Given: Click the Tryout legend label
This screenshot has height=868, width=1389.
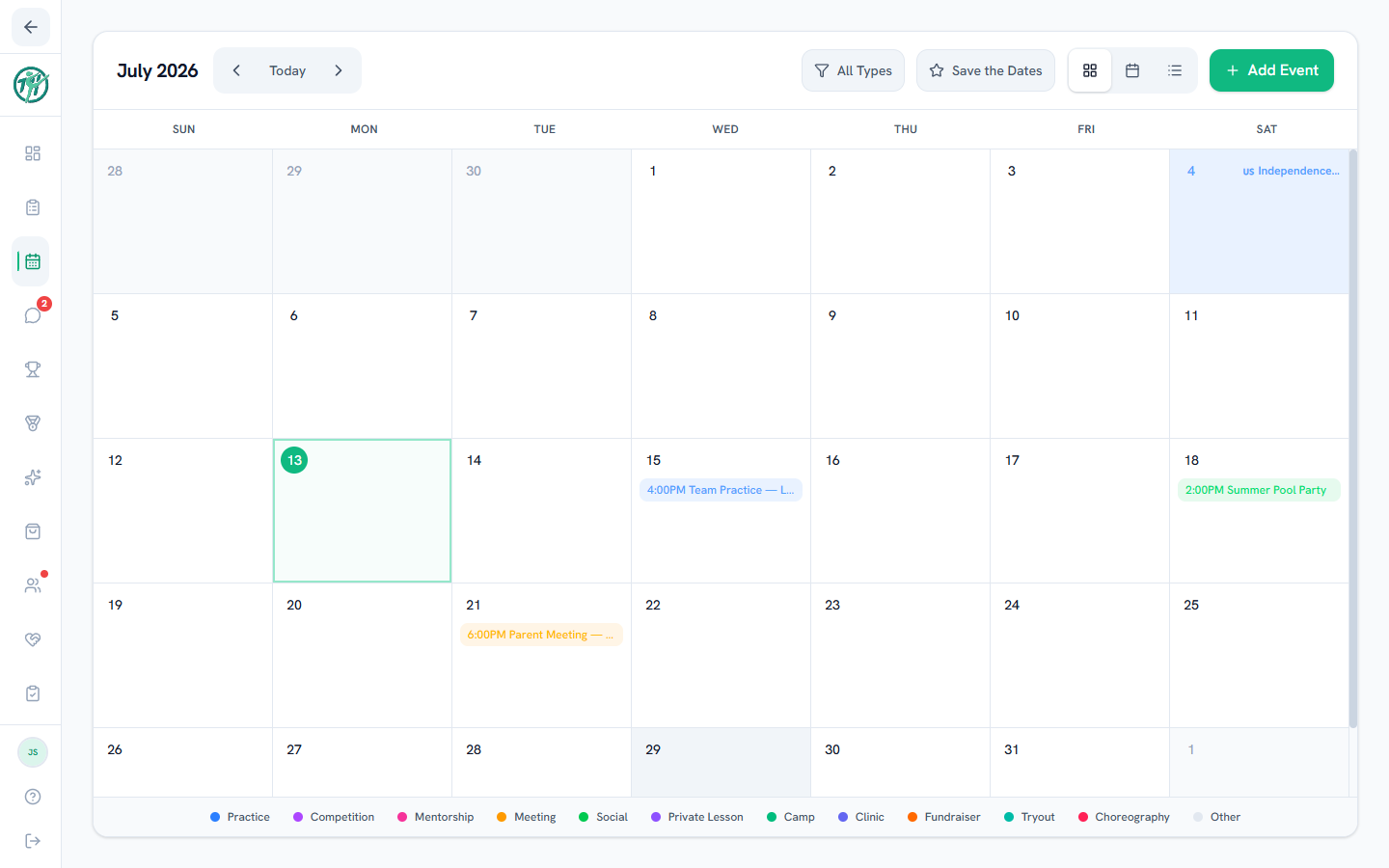Looking at the screenshot, I should pyautogui.click(x=1038, y=817).
